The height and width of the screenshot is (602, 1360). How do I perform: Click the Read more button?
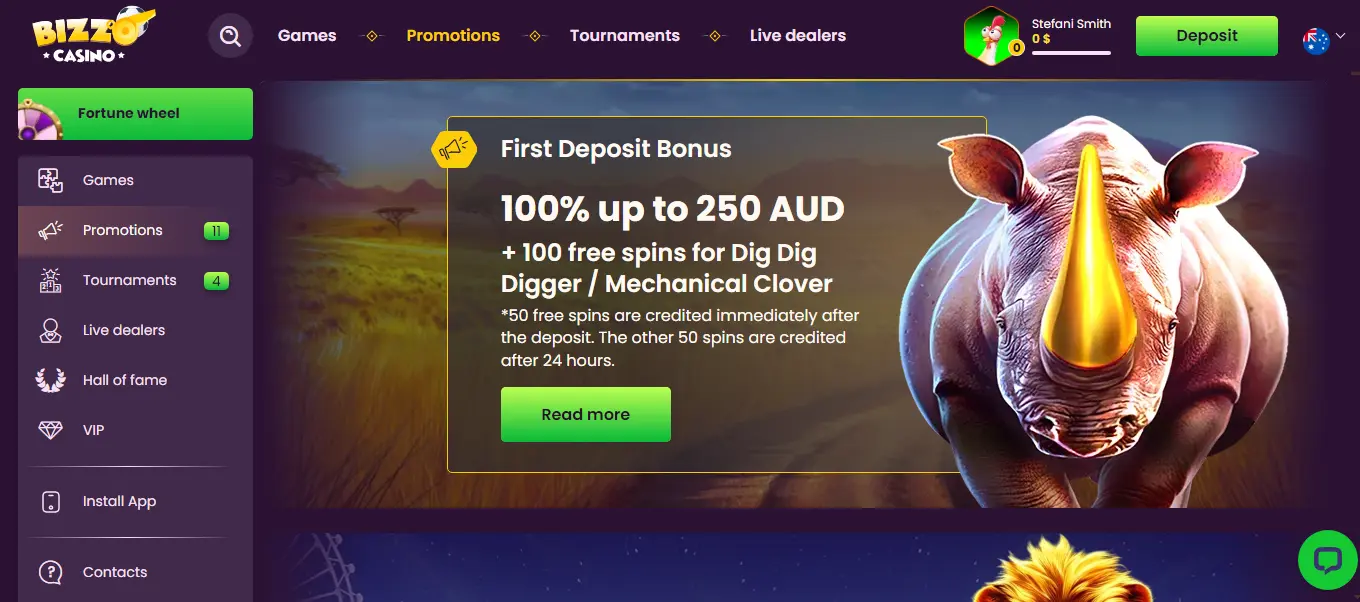click(586, 414)
